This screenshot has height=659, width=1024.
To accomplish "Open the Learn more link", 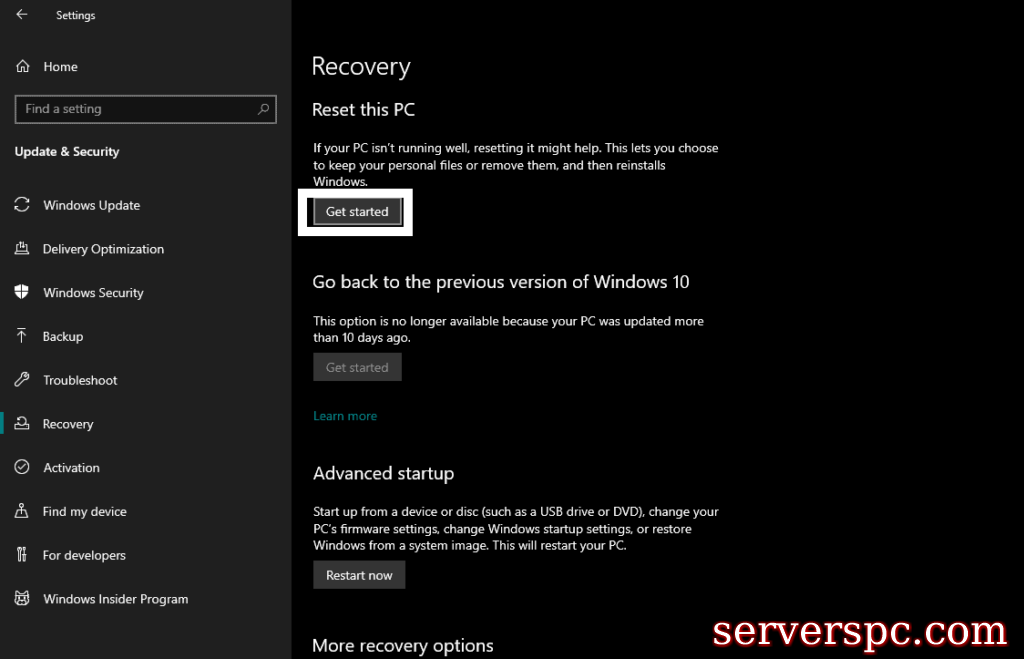I will pos(345,416).
